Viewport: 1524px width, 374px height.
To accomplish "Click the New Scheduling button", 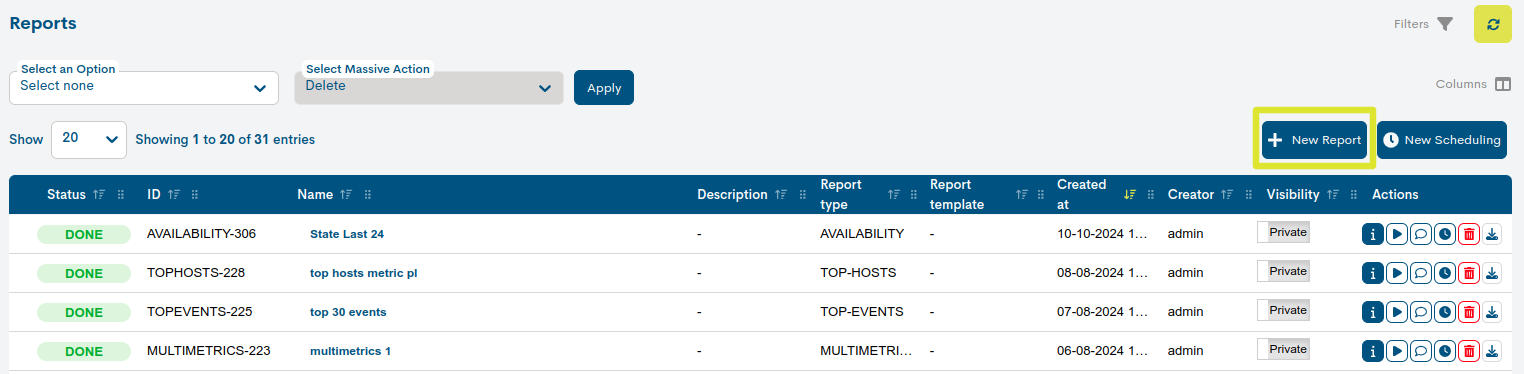I will coord(1442,140).
